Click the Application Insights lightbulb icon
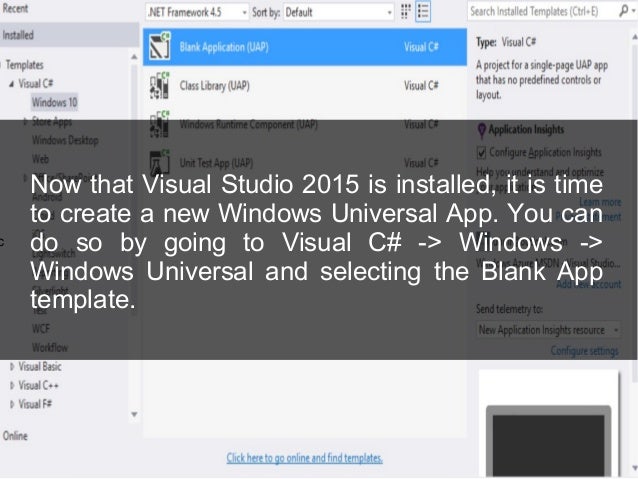The width and height of the screenshot is (638, 479). 481,130
